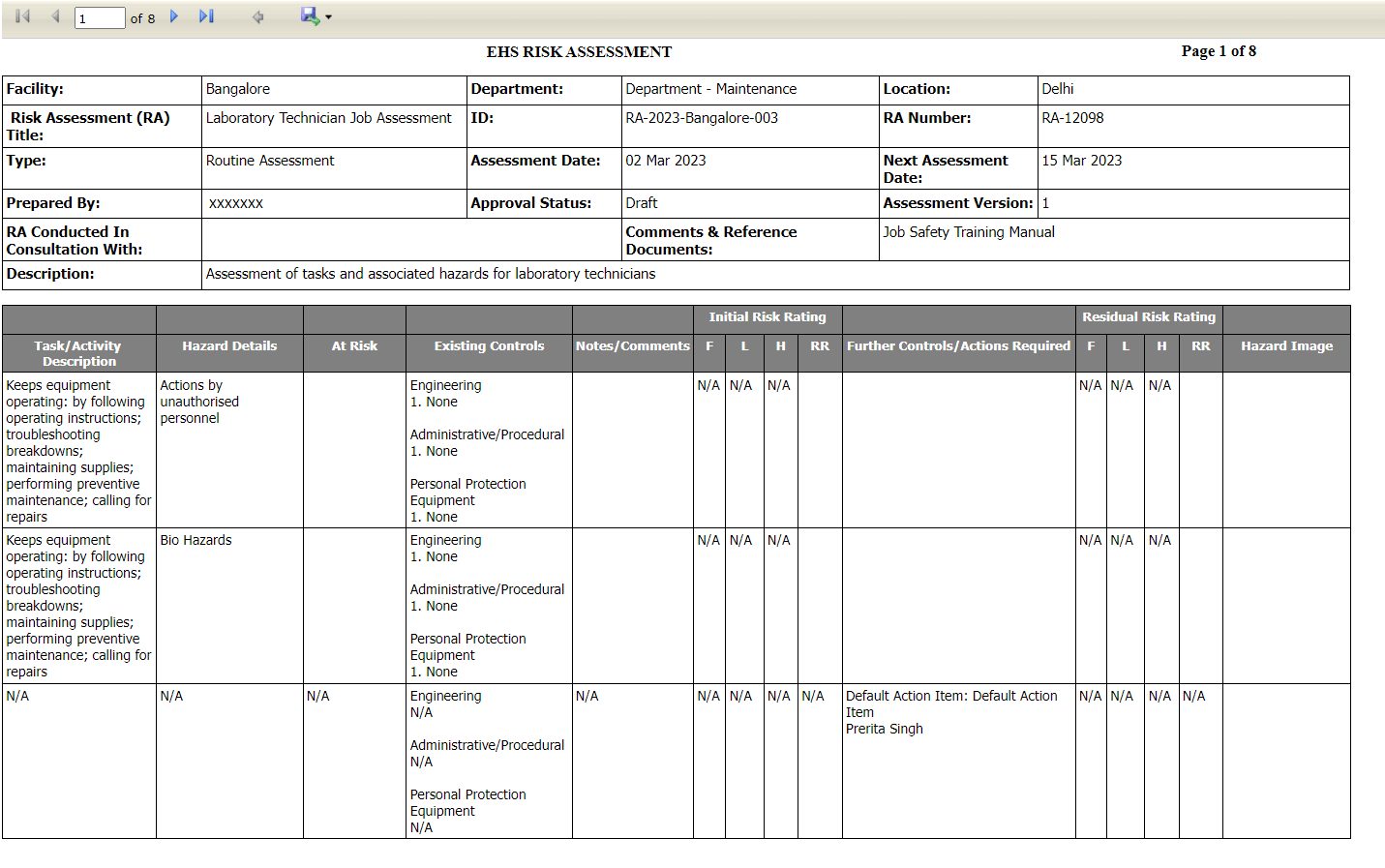
Task: Click the 'Residual Risk Rating' group header
Action: (1149, 317)
